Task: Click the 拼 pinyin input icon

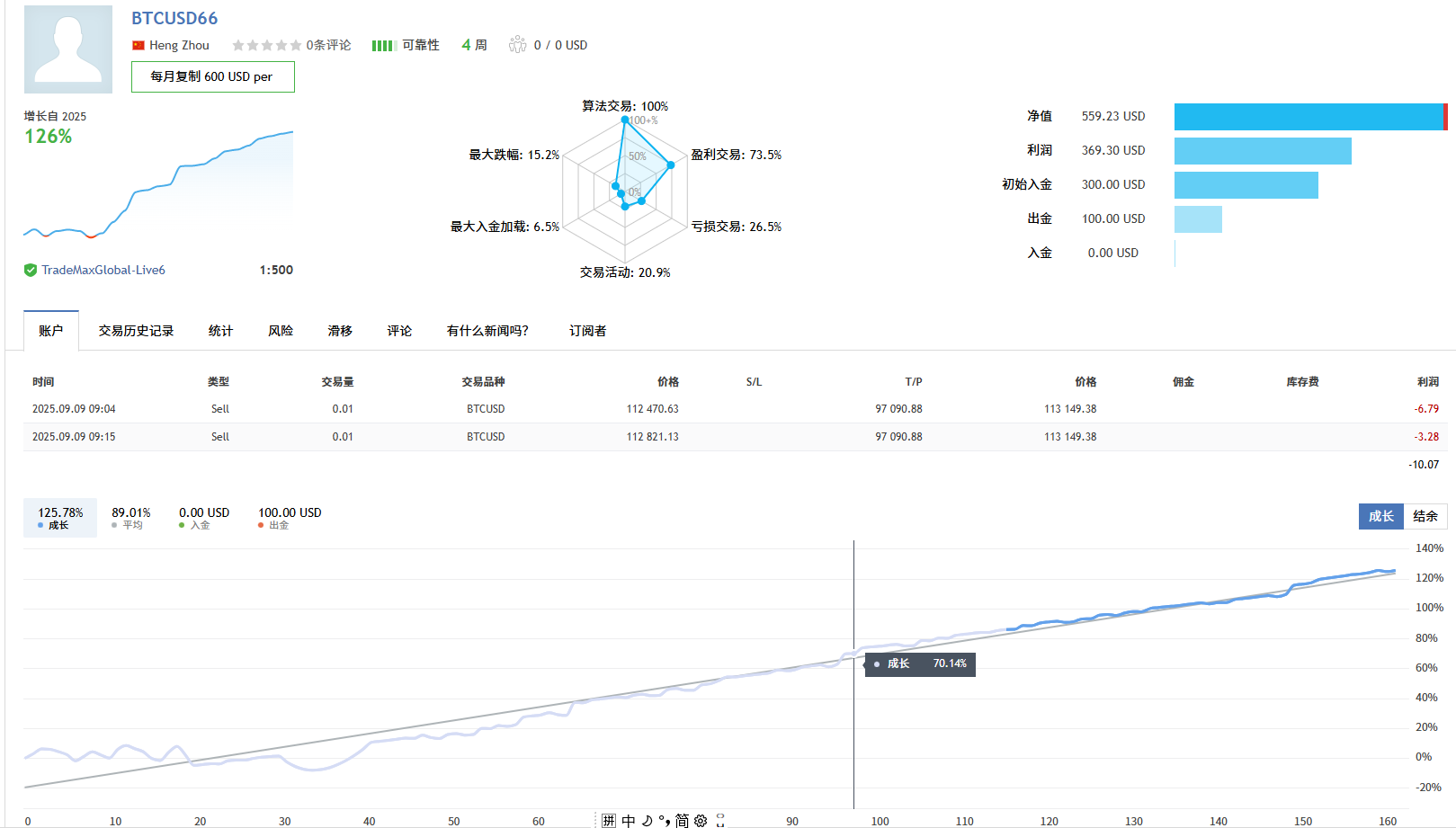Action: tap(609, 821)
